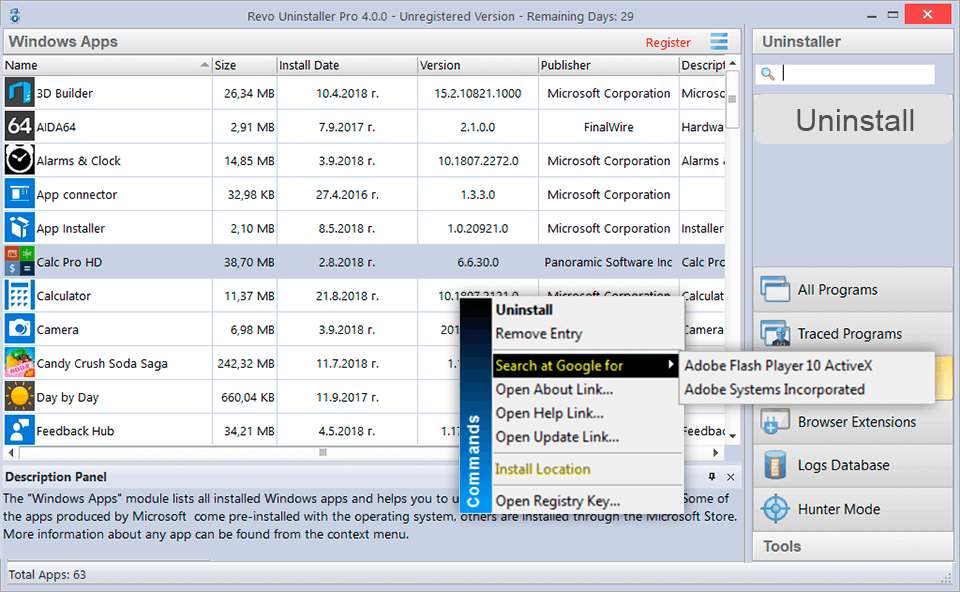Sort list by Size column header
The width and height of the screenshot is (960, 592).
[x=244, y=65]
